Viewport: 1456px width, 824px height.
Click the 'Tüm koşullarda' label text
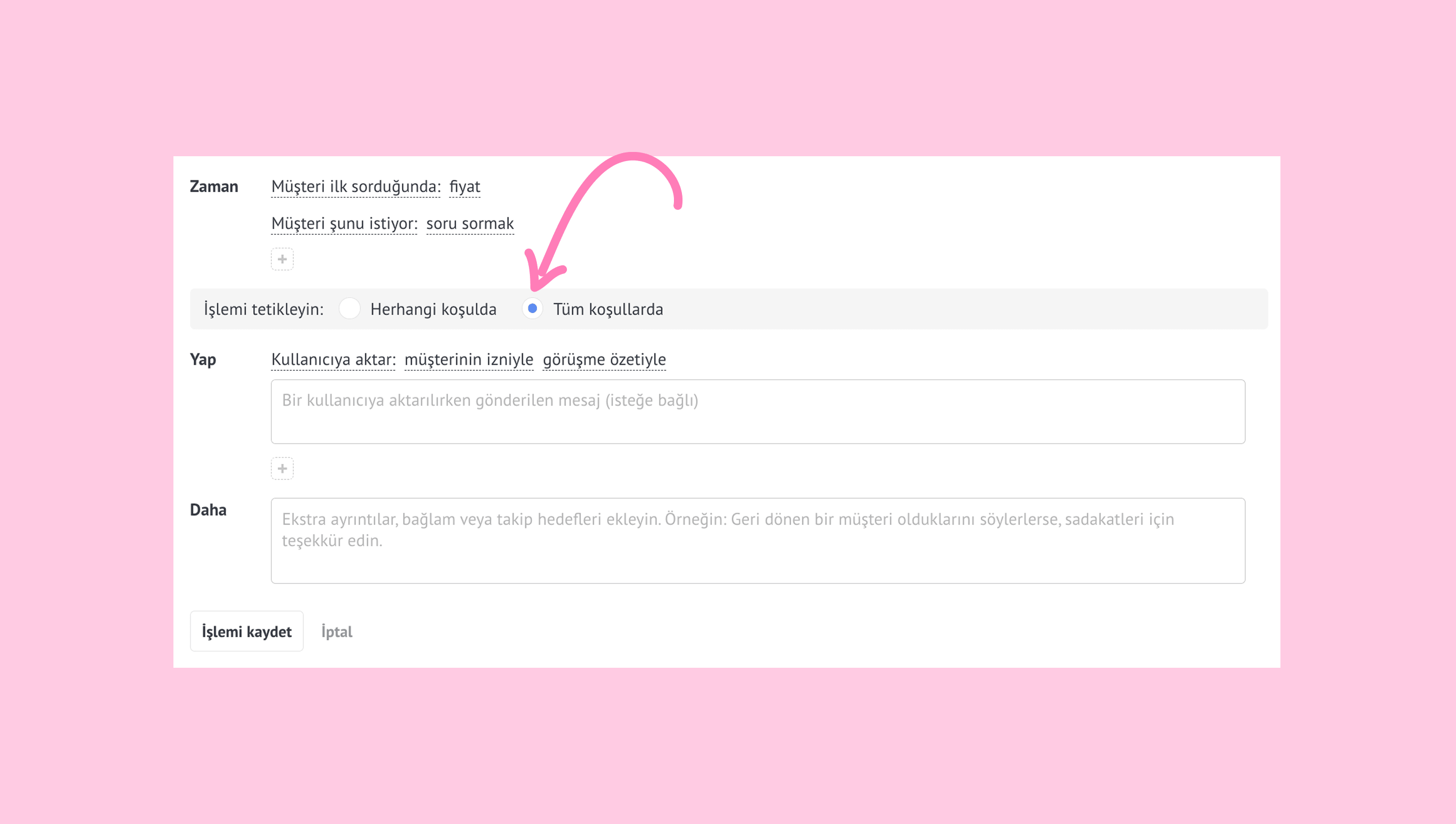(608, 309)
